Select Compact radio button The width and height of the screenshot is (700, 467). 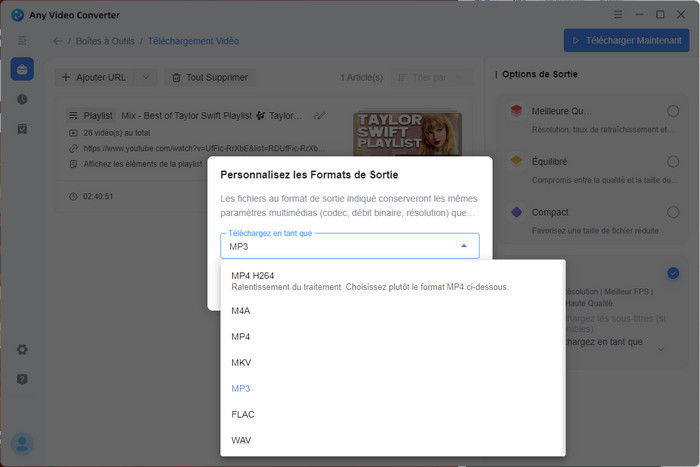pos(673,212)
